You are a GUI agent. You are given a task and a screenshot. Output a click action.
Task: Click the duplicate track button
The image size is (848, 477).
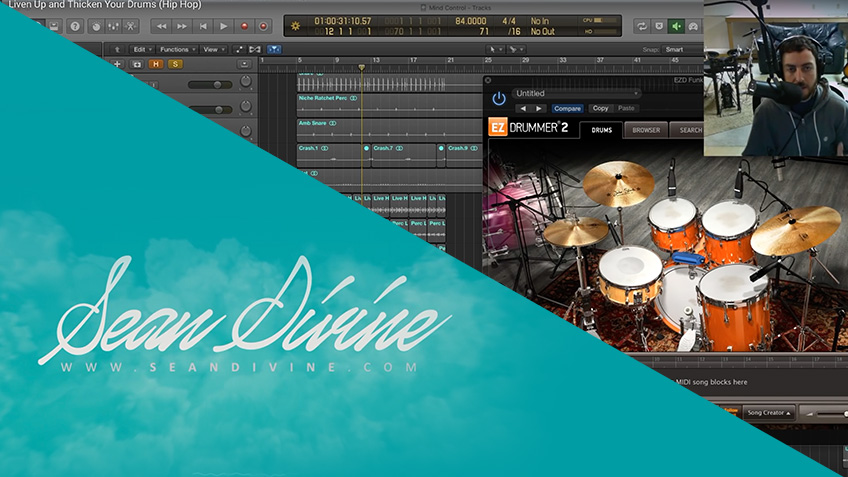pos(136,64)
